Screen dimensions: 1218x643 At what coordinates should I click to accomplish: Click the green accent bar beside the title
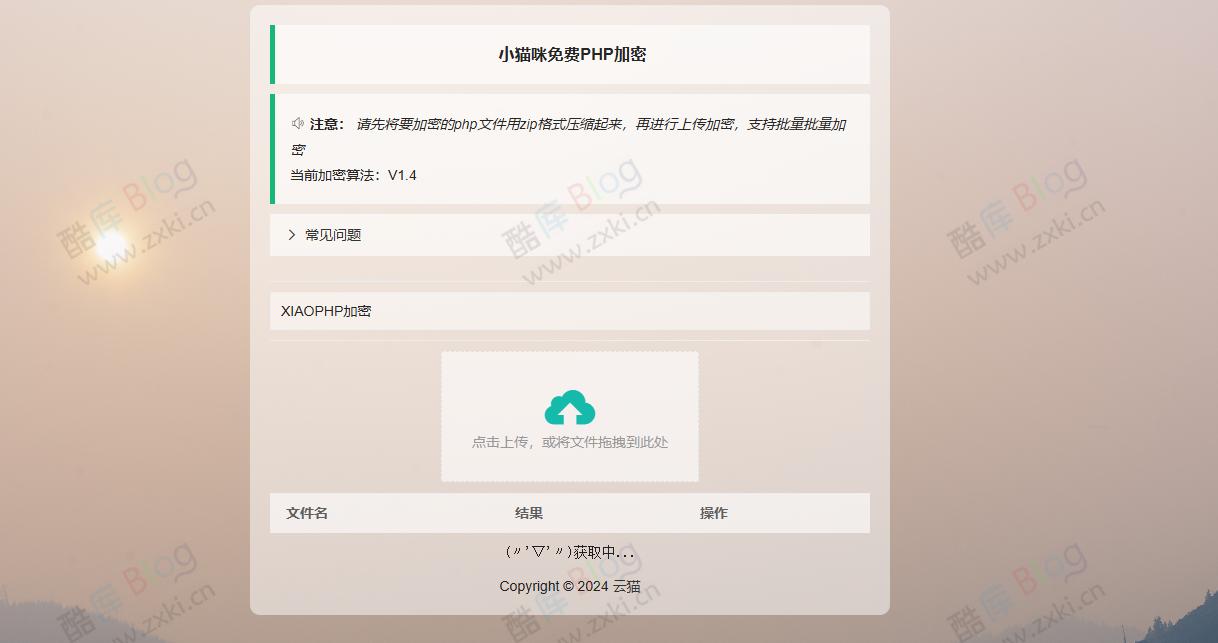click(x=272, y=54)
